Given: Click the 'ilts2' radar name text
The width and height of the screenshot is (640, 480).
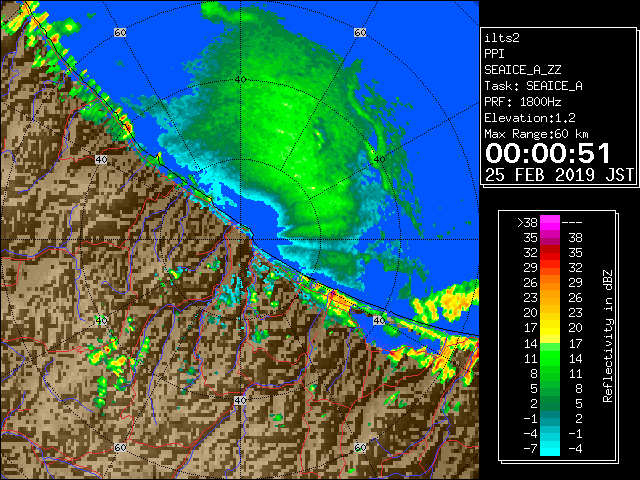Looking at the screenshot, I should [502, 38].
